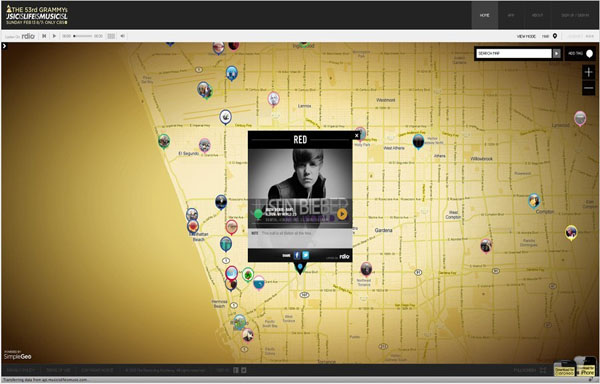Open the playlist grid icon in player bar

point(111,36)
